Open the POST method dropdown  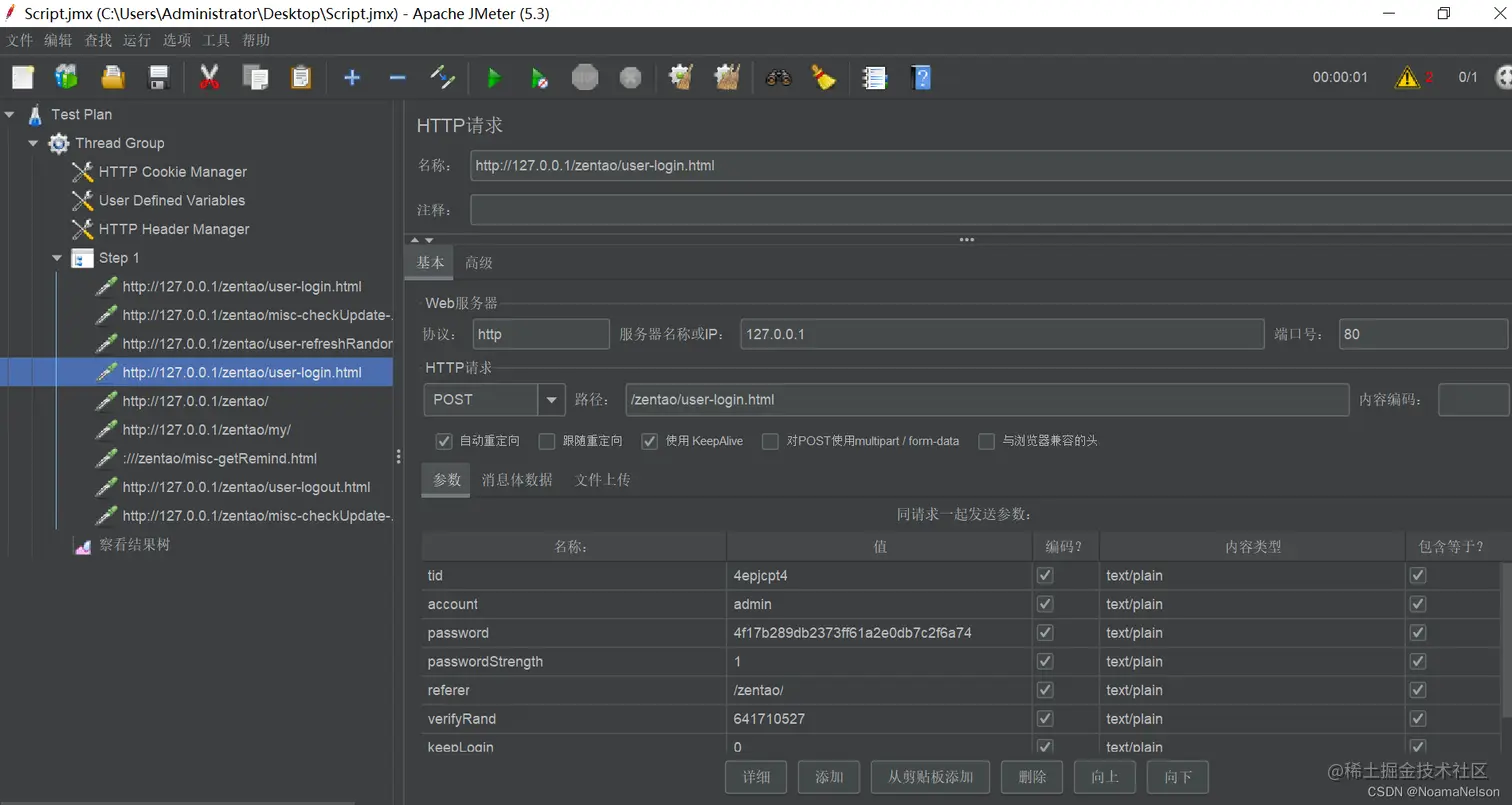[x=552, y=398]
